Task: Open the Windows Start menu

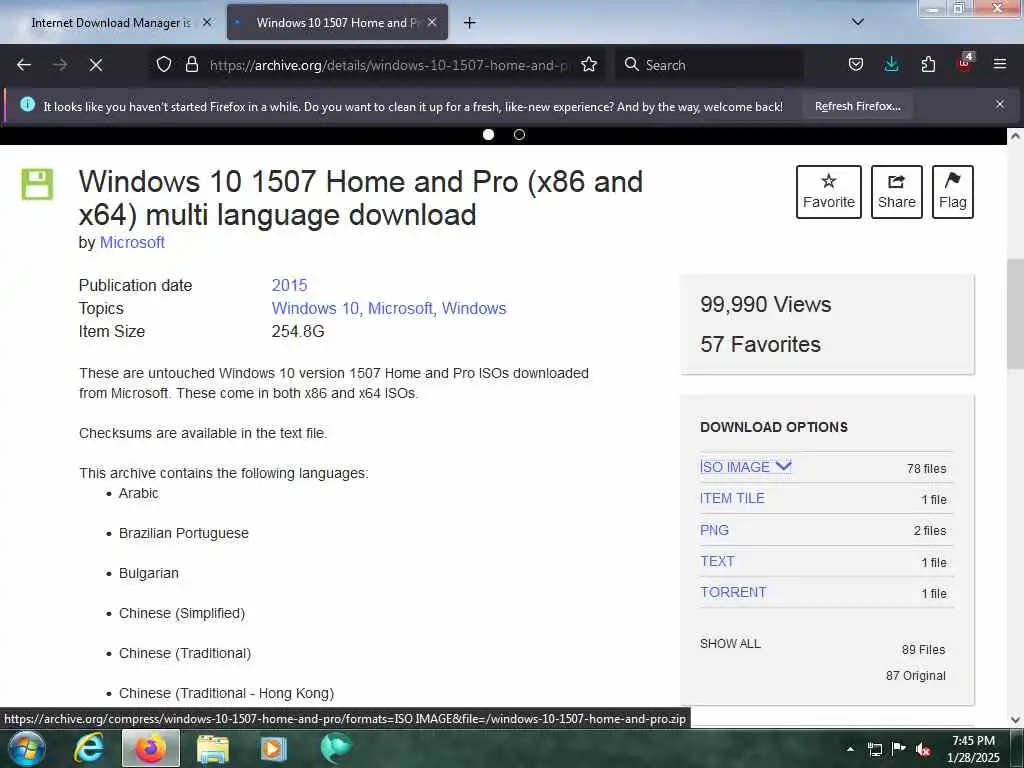Action: [25, 748]
